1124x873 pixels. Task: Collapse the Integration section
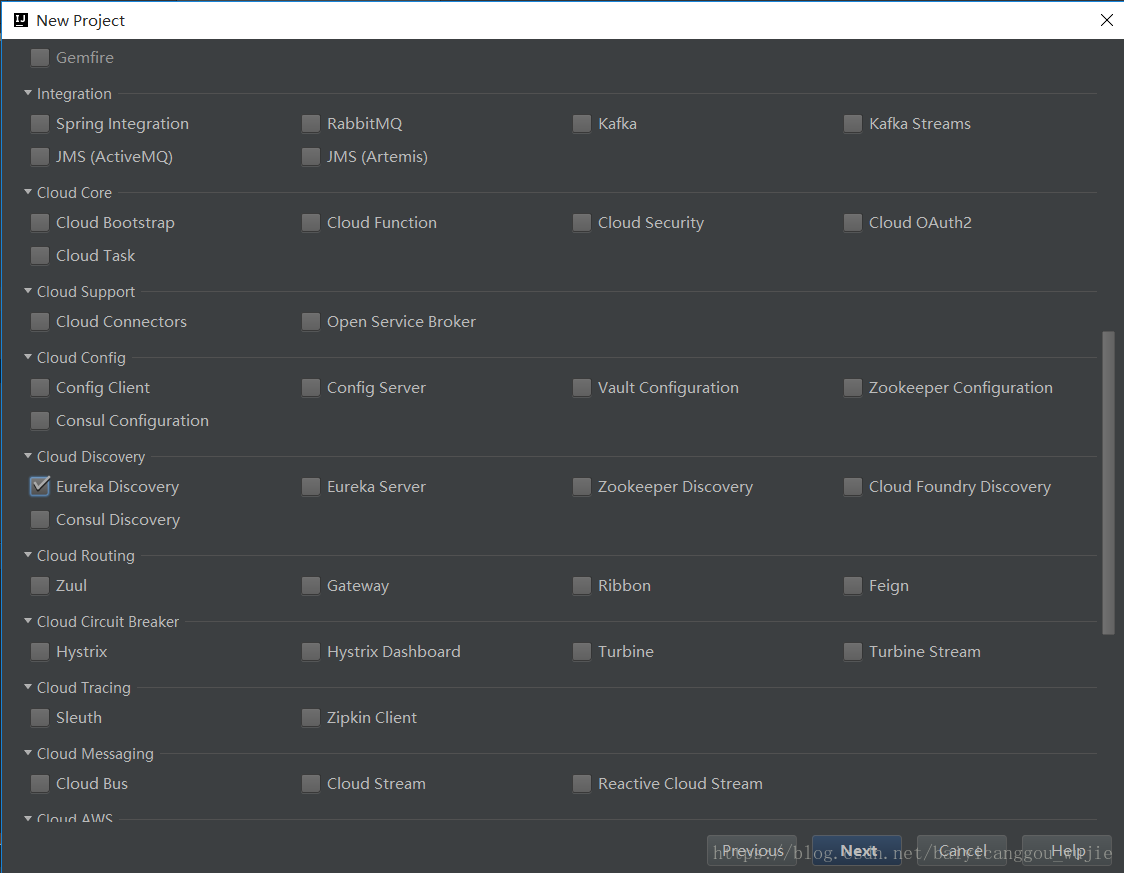click(28, 93)
